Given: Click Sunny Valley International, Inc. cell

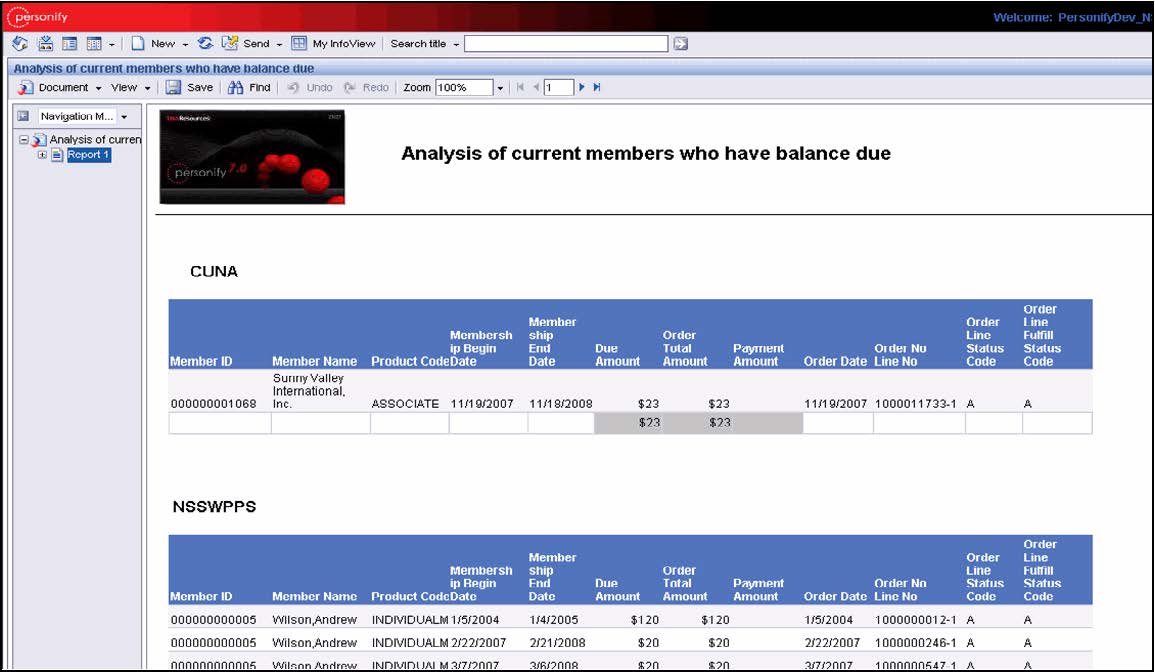Looking at the screenshot, I should coord(309,391).
